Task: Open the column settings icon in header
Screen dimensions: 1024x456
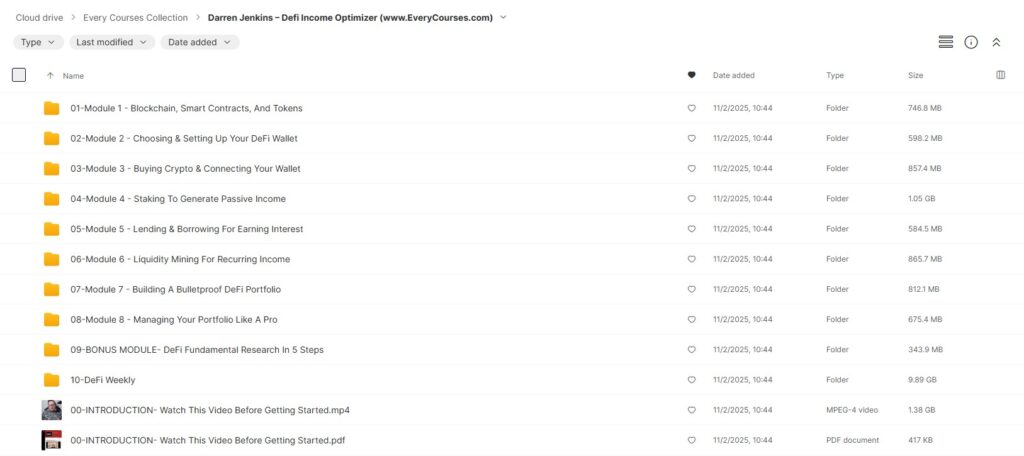Action: 1001,75
